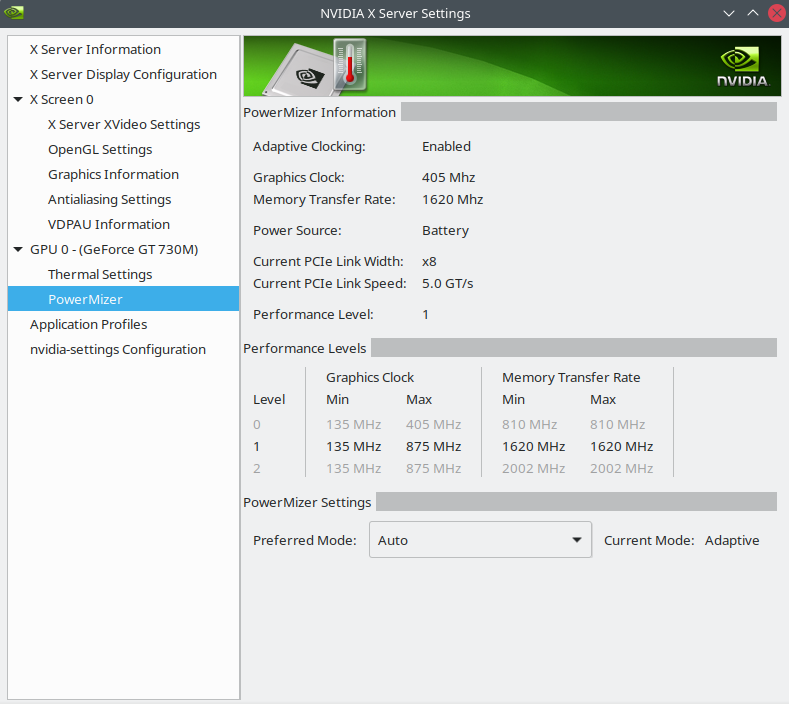789x704 pixels.
Task: Click the 'Memory Transfer Rate' table header
Action: [x=571, y=377]
